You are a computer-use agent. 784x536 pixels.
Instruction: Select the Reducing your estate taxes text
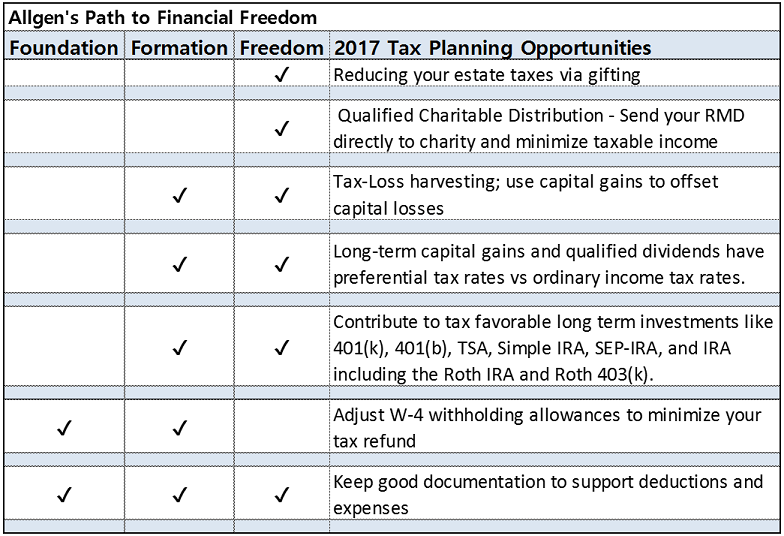point(486,76)
